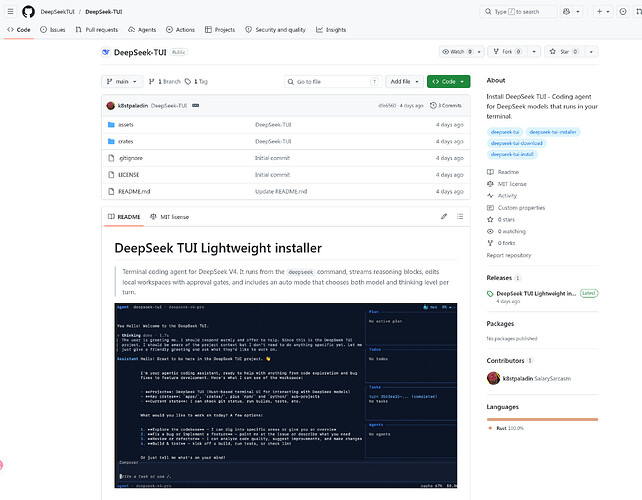Open the Security and quality tab
Image resolution: width=642 pixels, height=500 pixels.
tap(276, 29)
